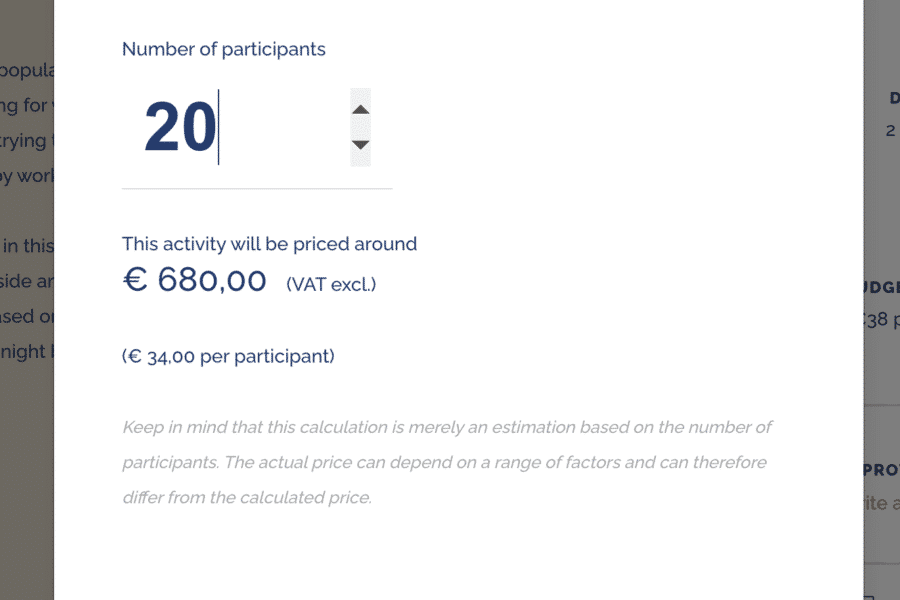Screen dimensions: 900x600
Task: Click the "€ 680,00" estimated price
Action: [195, 281]
